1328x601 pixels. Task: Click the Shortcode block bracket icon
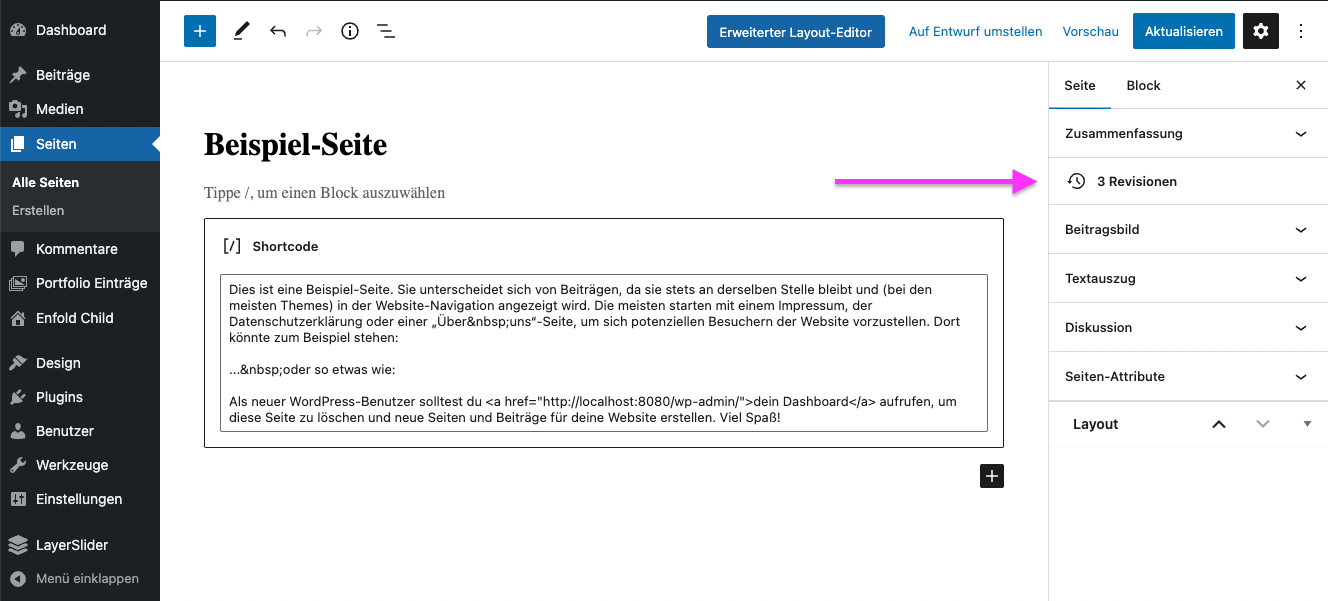(232, 246)
